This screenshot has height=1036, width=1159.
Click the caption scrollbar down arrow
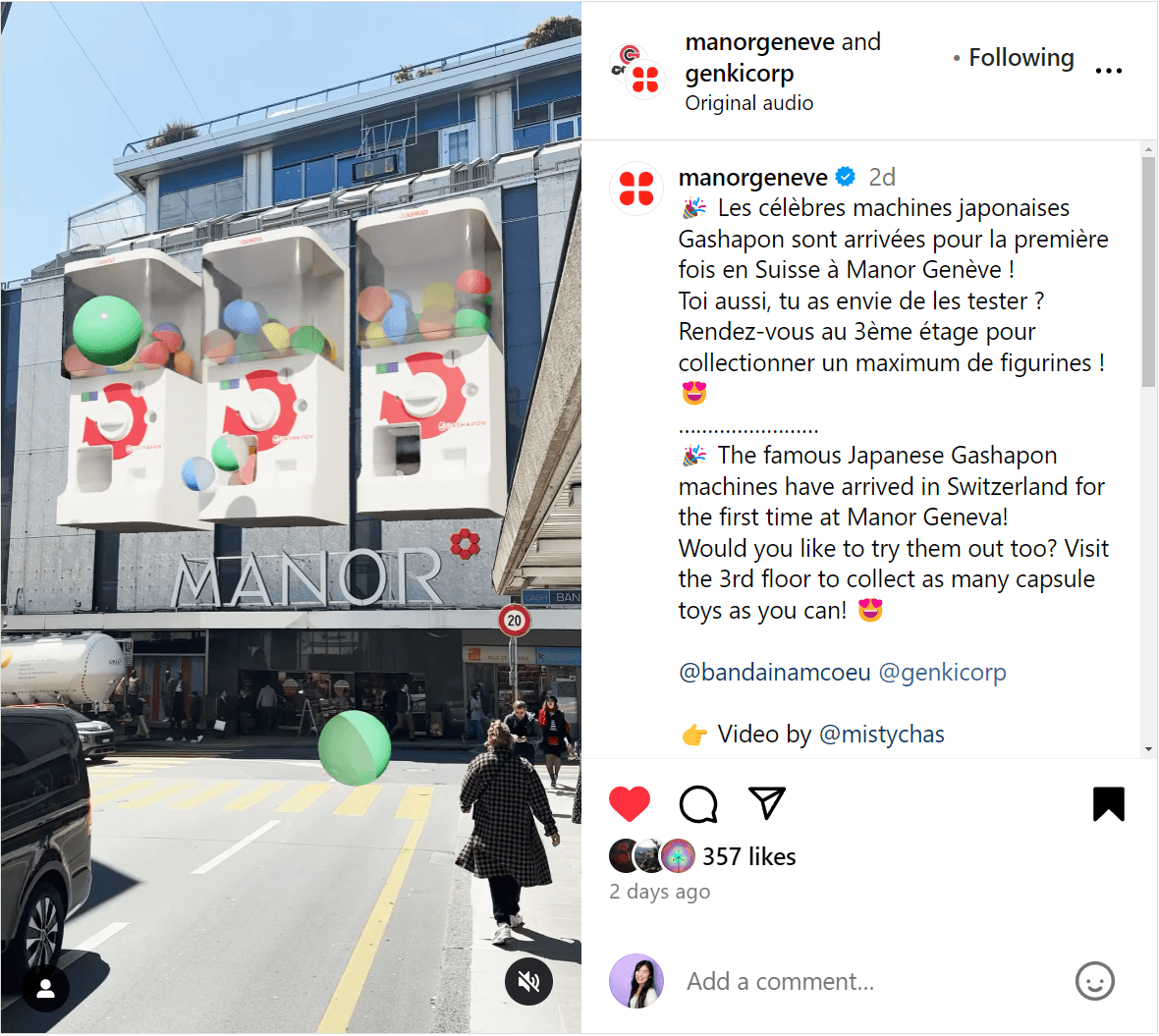[1148, 749]
